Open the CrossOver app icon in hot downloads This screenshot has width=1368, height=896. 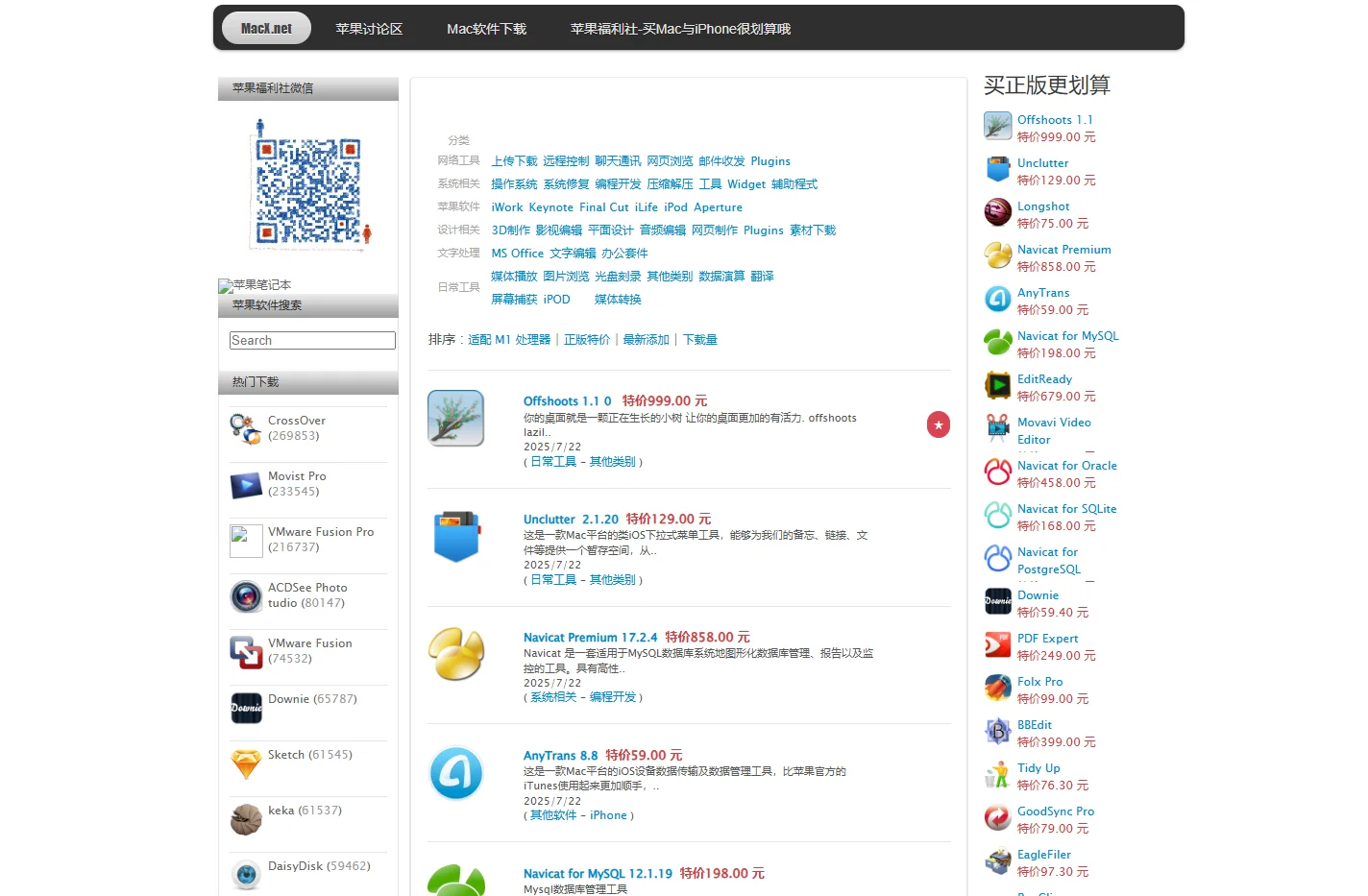coord(246,429)
